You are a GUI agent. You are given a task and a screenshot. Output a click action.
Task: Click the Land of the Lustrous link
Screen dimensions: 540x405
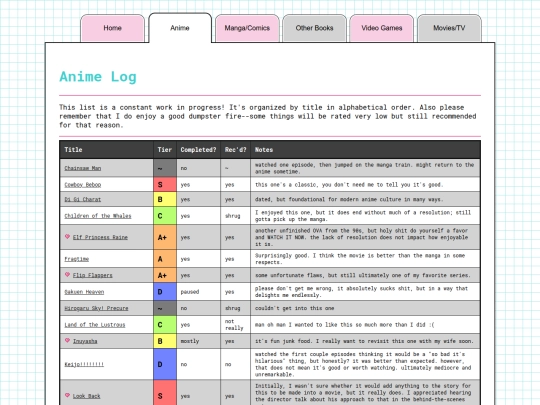click(95, 325)
